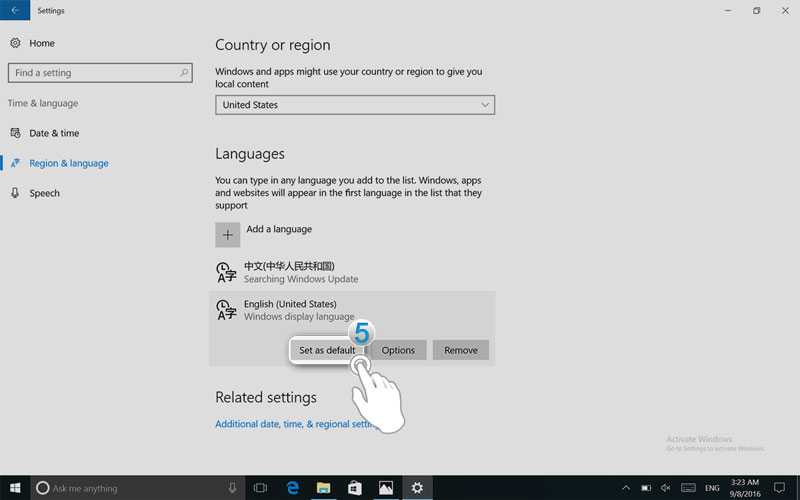Click the search magnifier icon
The width and height of the screenshot is (800, 500).
tap(184, 73)
